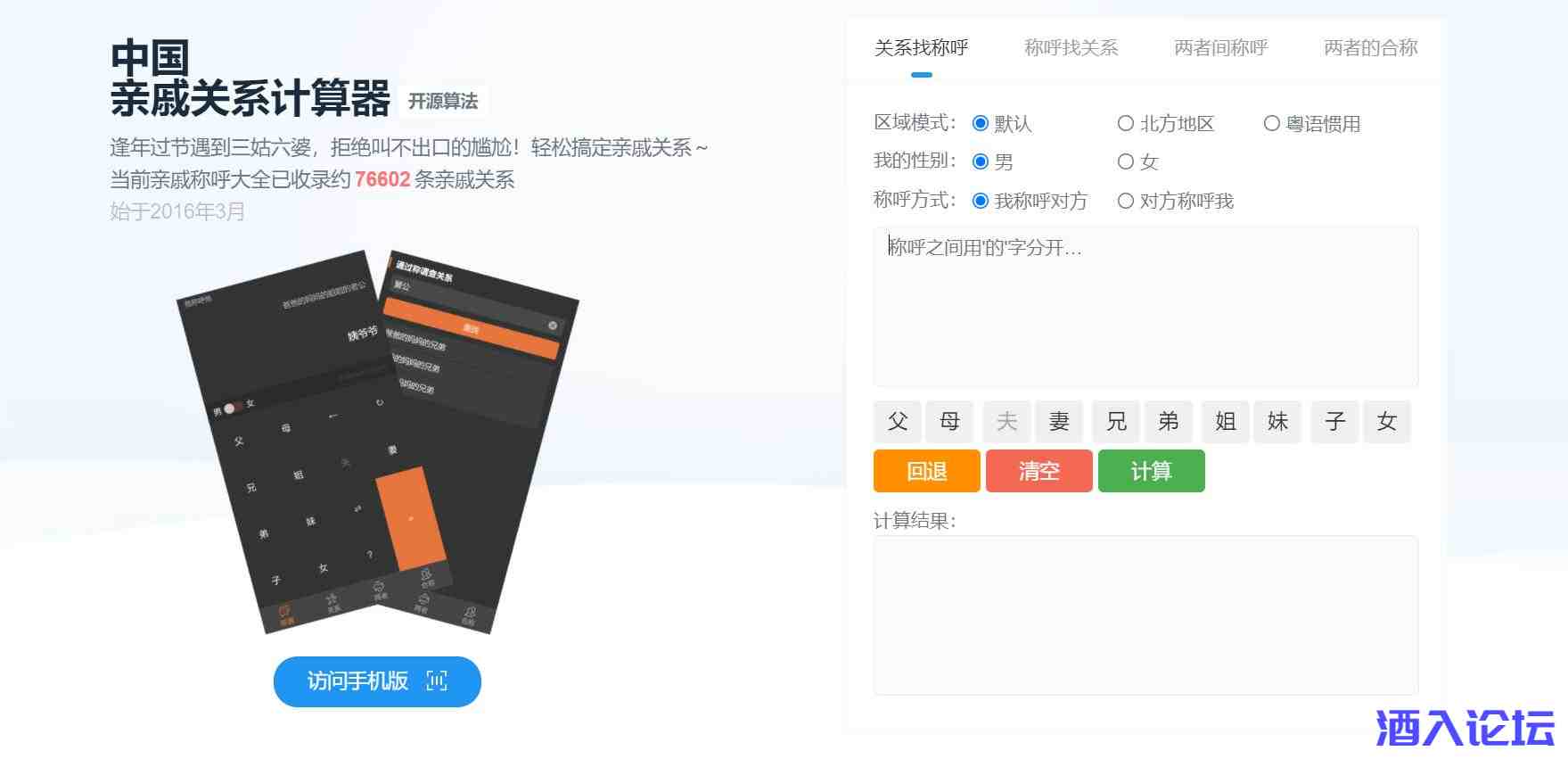
Task: Click the 姐 (elder sister) key
Action: [x=1226, y=422]
